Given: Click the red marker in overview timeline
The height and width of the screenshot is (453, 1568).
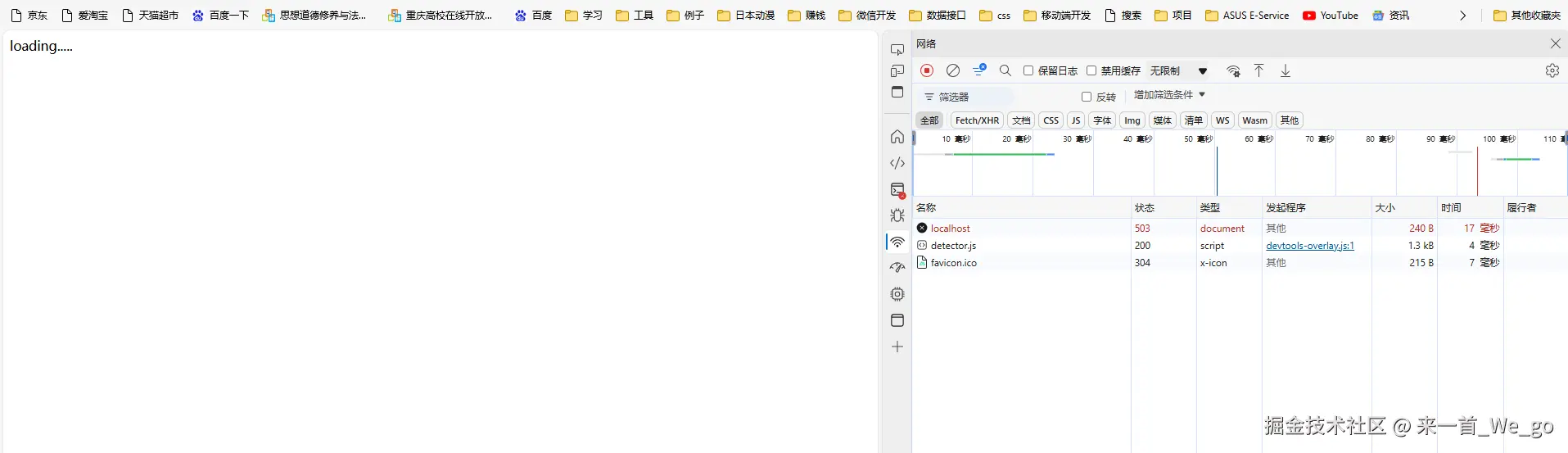Looking at the screenshot, I should pos(1477,171).
